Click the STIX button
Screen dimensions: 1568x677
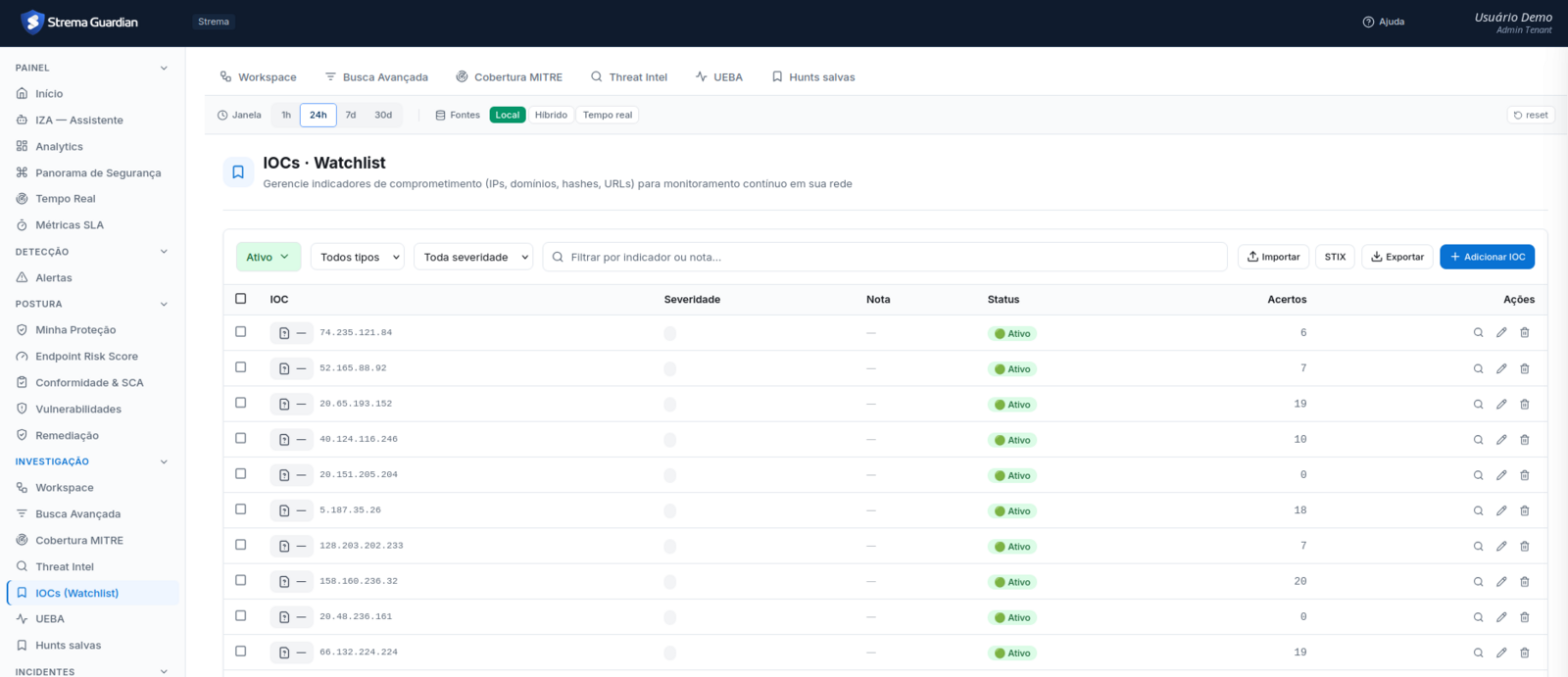[x=1335, y=257]
